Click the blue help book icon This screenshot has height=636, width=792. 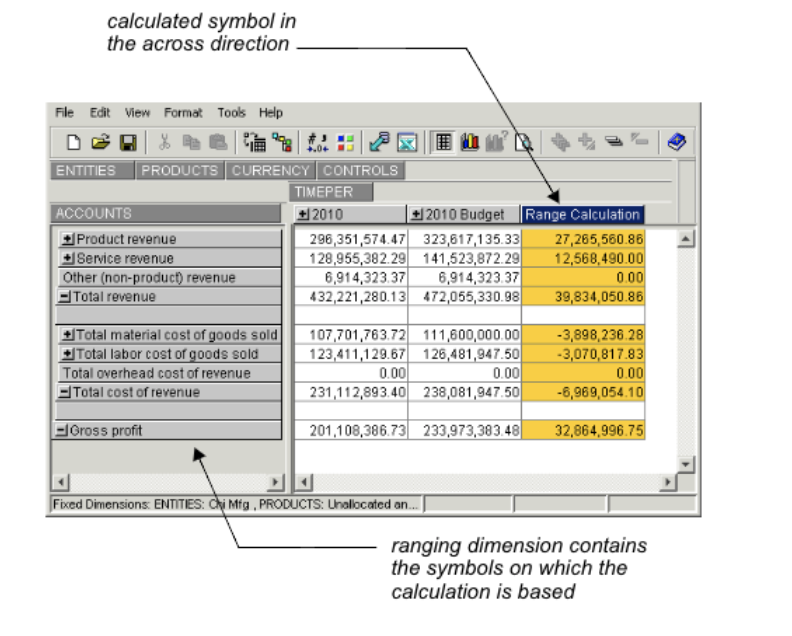(676, 143)
